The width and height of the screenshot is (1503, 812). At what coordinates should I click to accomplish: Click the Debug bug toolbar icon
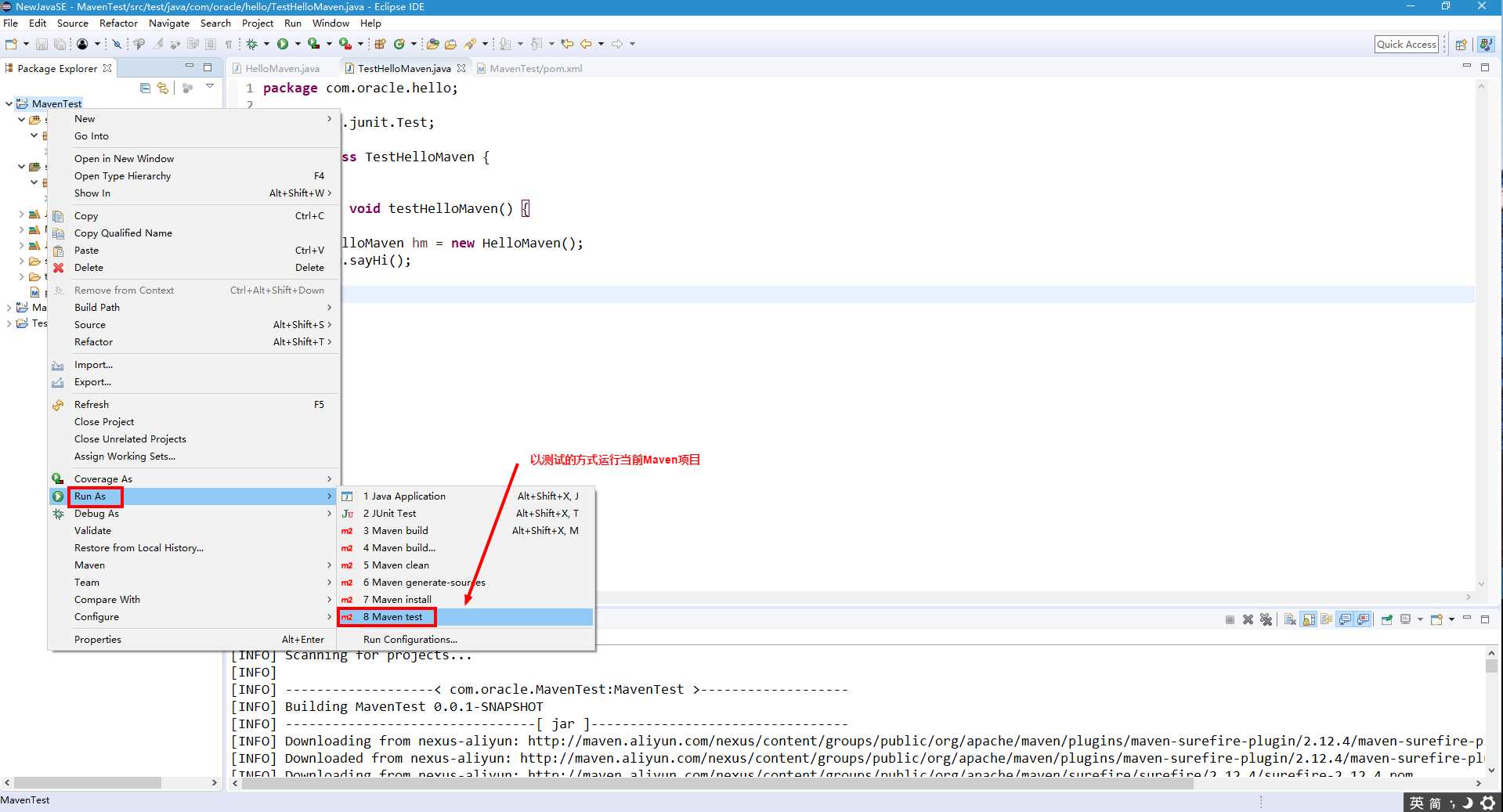coord(251,44)
